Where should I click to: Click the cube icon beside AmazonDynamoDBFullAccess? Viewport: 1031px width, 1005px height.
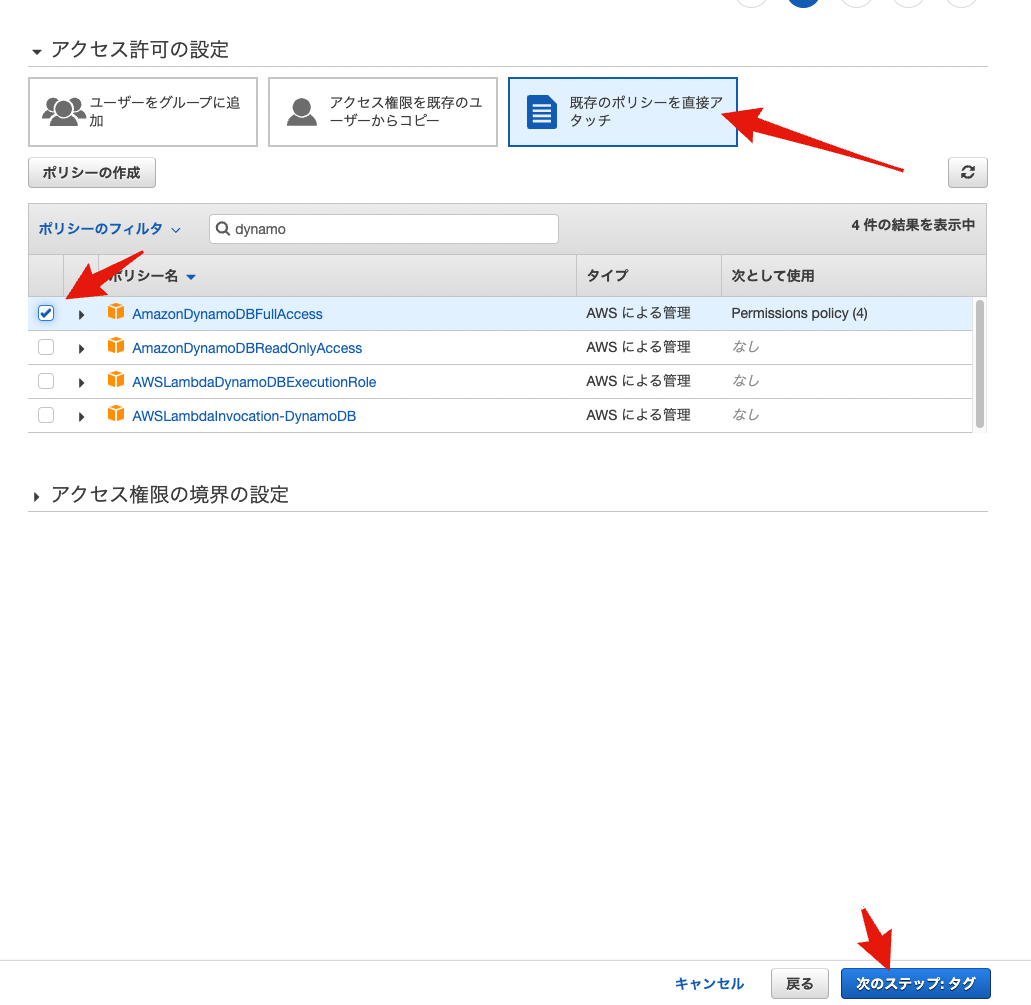click(x=116, y=312)
